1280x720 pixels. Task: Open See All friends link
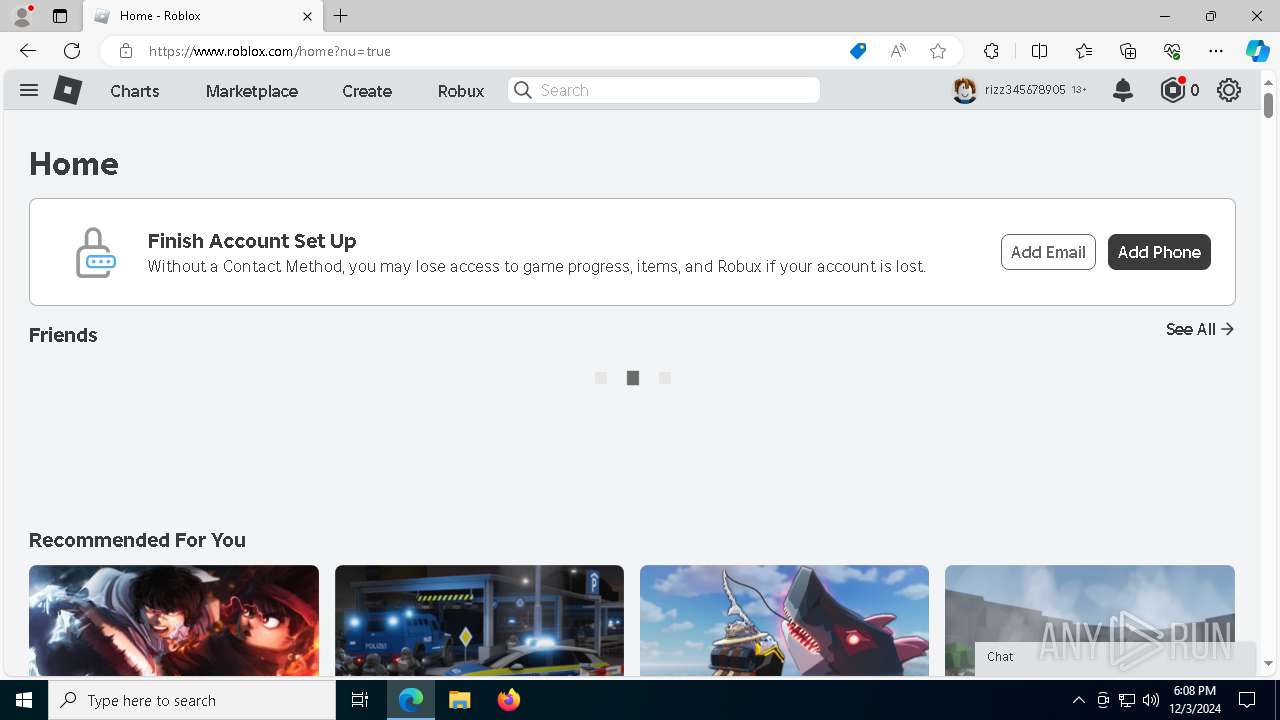click(1200, 329)
